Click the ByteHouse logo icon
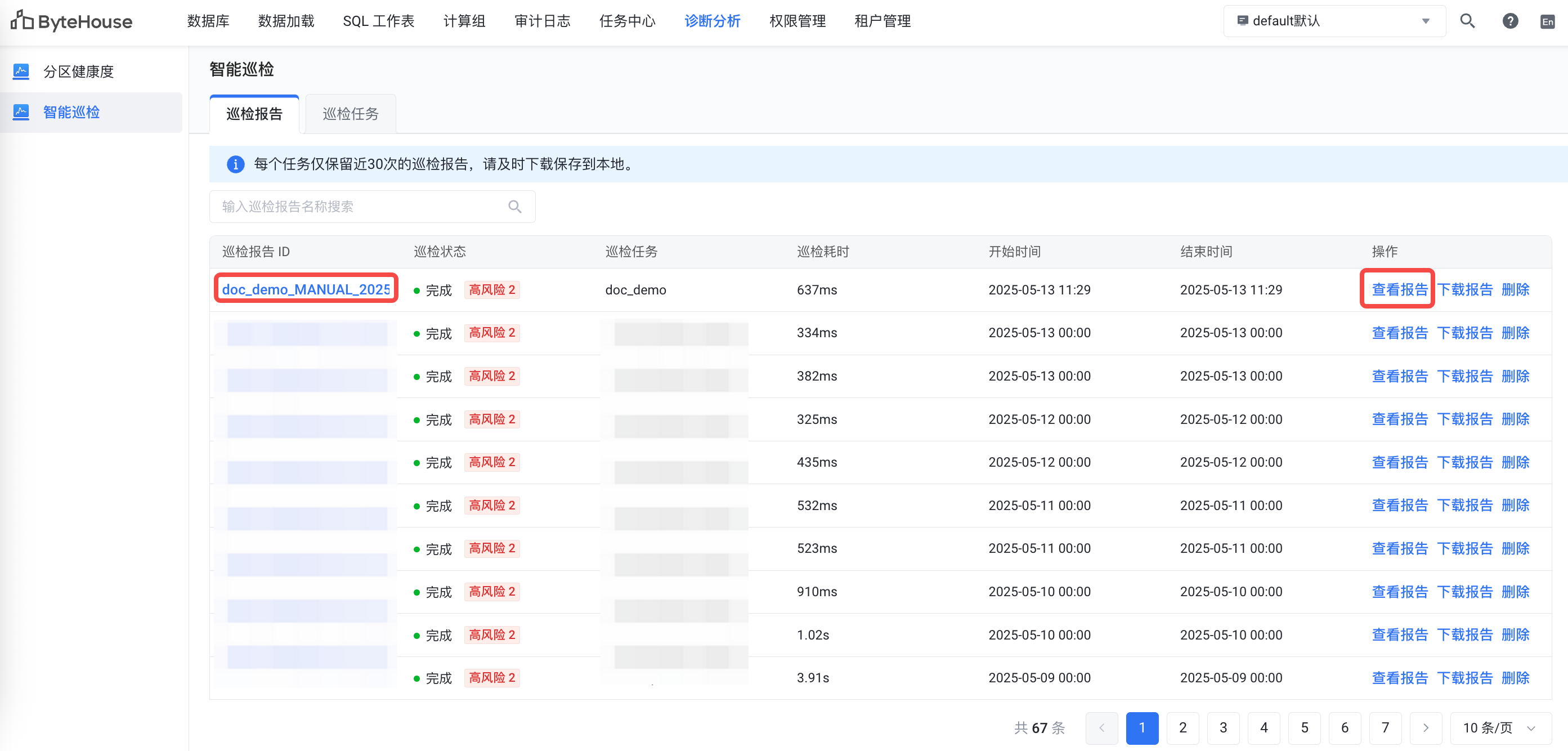 click(22, 20)
